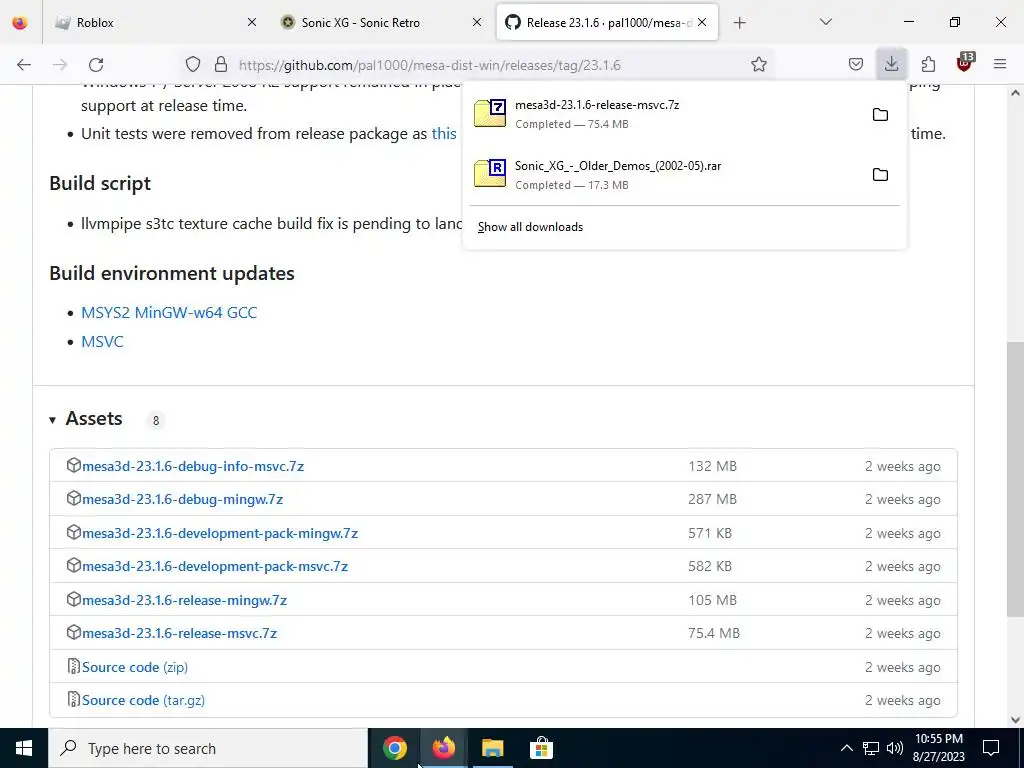
Task: Collapse the Assets section triangle
Action: point(52,420)
